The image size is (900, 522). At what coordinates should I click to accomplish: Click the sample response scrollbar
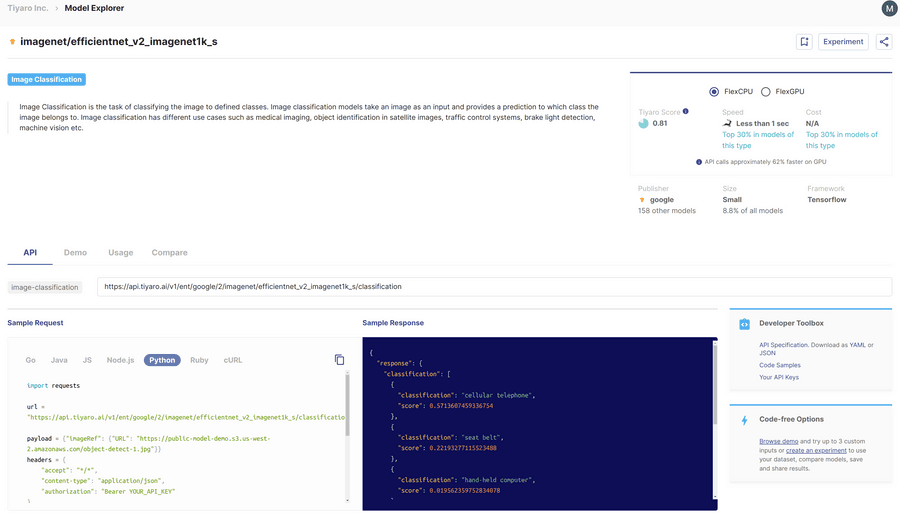point(715,385)
